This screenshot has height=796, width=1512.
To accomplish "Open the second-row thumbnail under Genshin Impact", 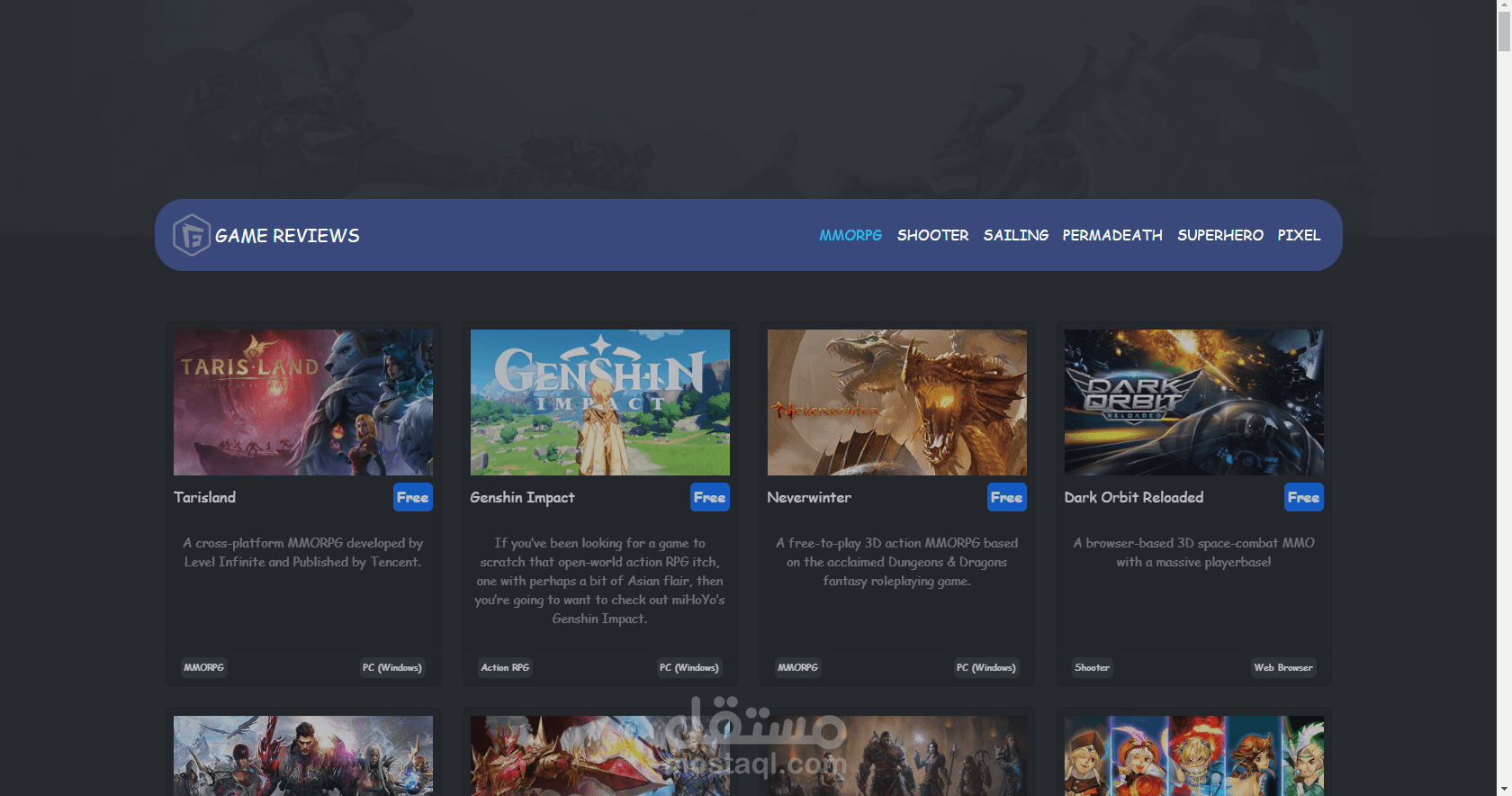I will point(600,756).
